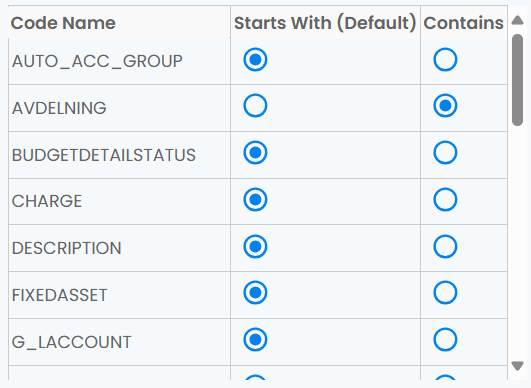Click the scroll down arrow

click(517, 366)
